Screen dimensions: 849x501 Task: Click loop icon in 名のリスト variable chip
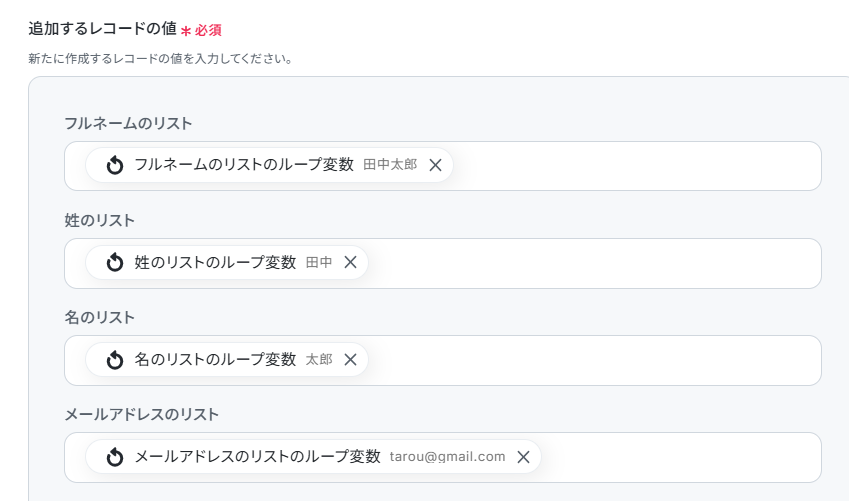(114, 359)
